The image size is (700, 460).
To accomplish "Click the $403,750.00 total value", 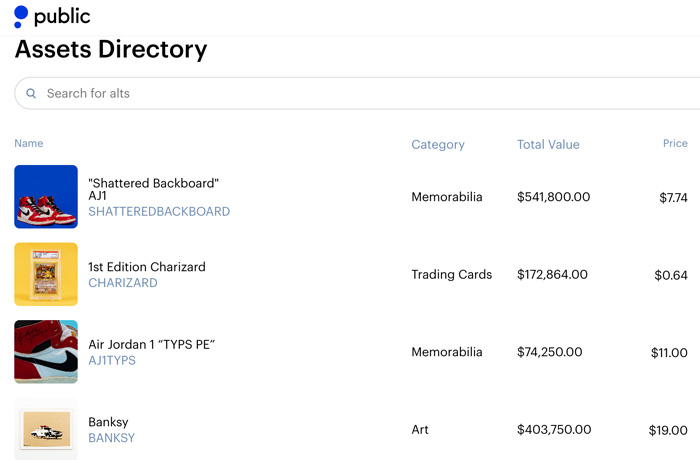I will pos(554,430).
